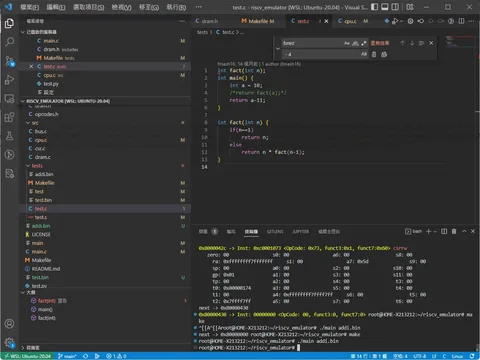Viewport: 480px width, 360px height.
Task: Open the JUPYTER panel tab
Action: [x=301, y=231]
